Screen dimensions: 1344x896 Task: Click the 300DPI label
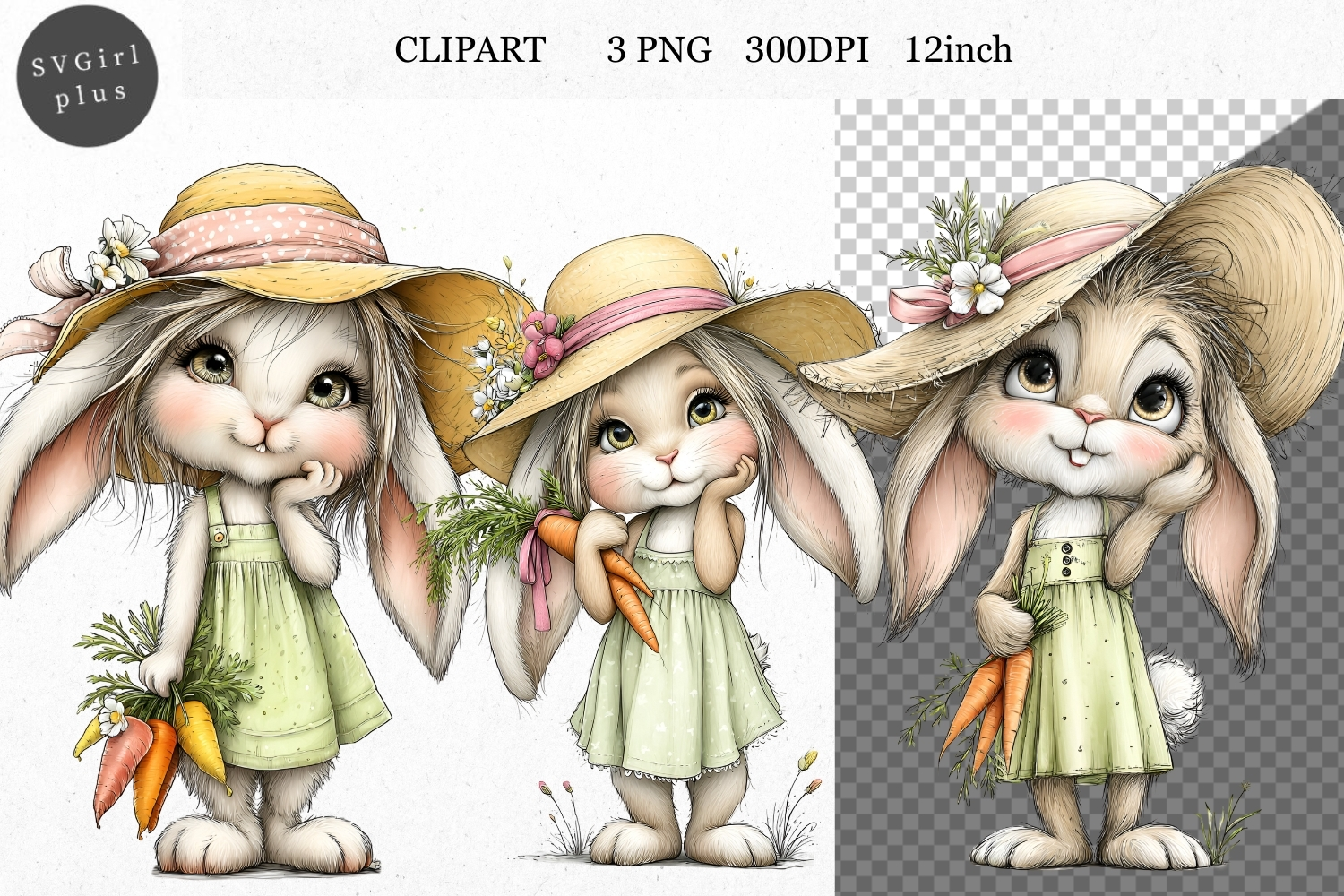point(806,50)
